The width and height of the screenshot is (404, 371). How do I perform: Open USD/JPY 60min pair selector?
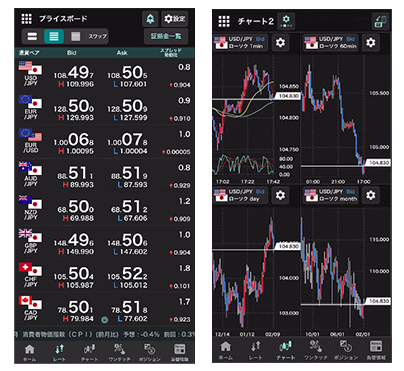tap(331, 43)
